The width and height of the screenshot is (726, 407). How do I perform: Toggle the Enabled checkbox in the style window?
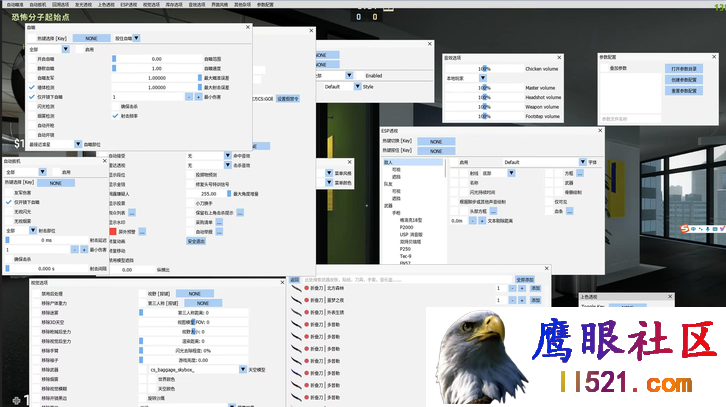click(360, 75)
